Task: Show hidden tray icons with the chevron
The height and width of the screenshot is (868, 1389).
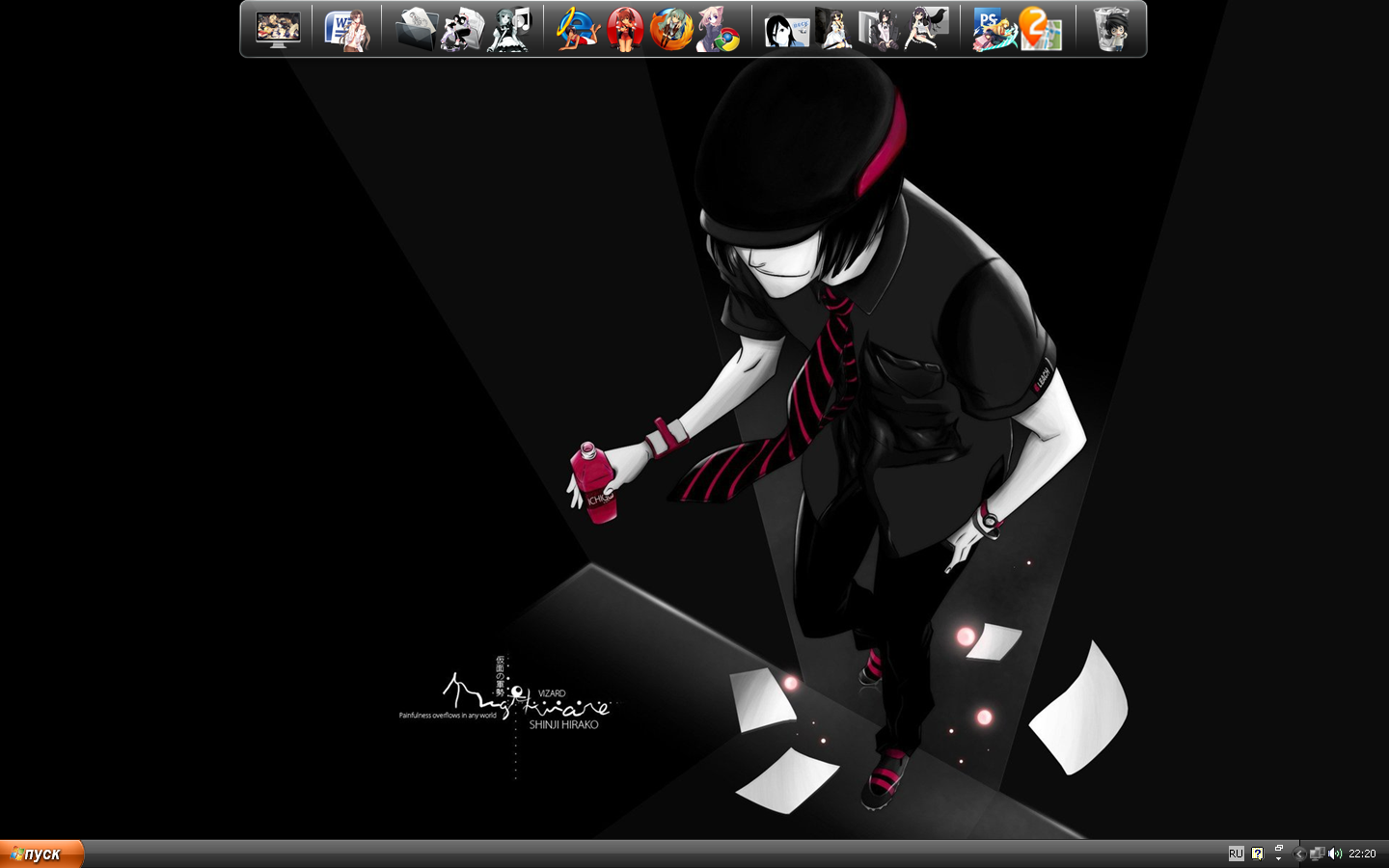Action: click(x=1299, y=854)
